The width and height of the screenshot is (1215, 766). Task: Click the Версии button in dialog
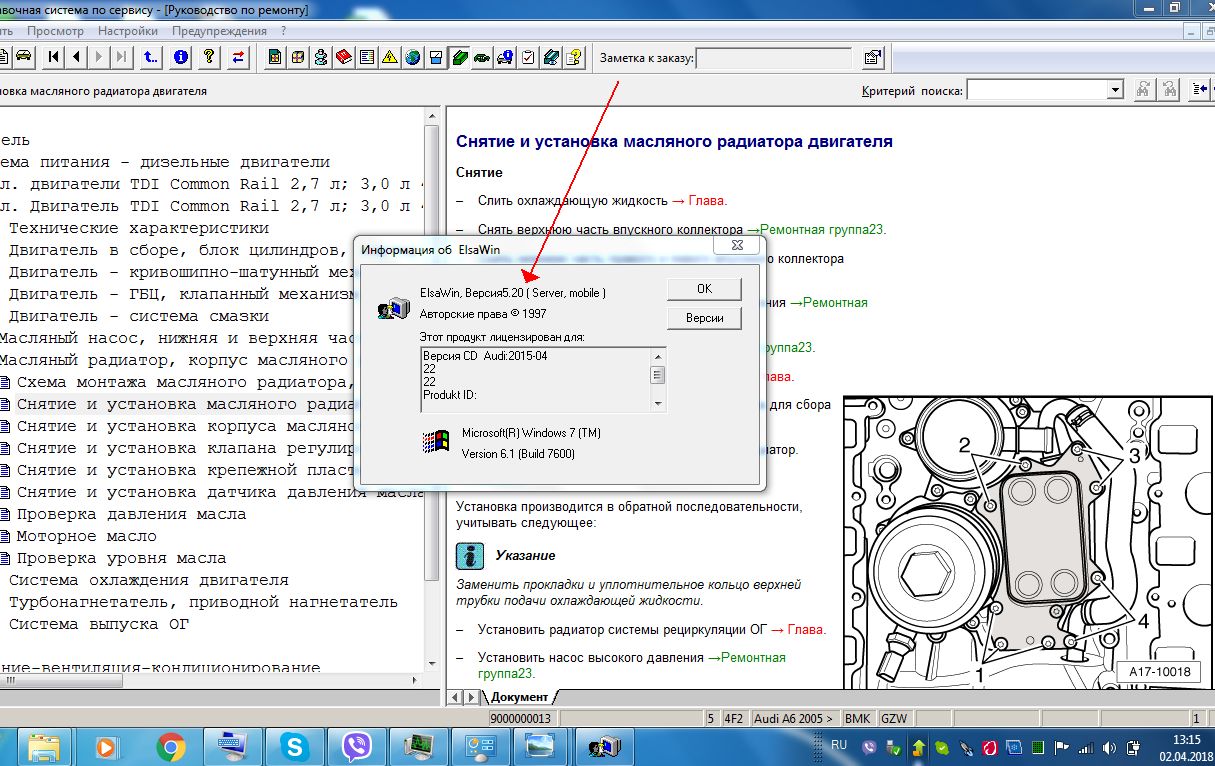click(x=704, y=318)
